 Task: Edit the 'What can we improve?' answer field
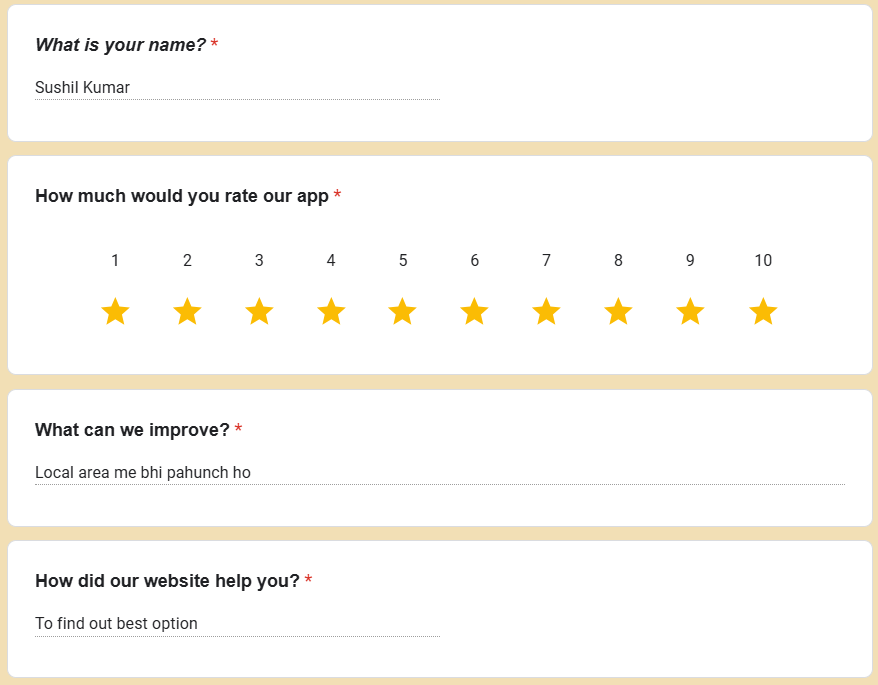439,472
